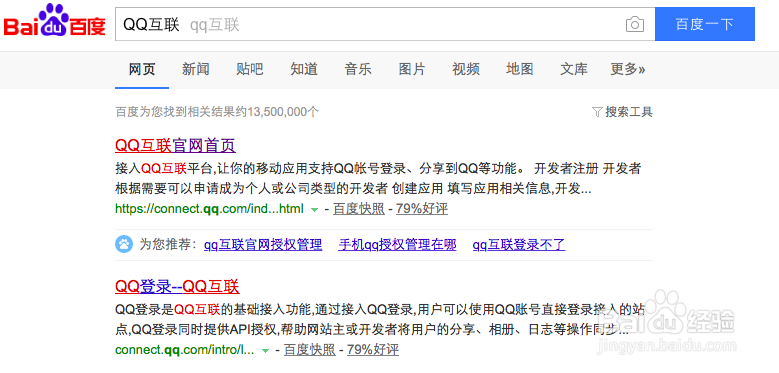Viewport: 779px width, 373px height.
Task: Click the search tools filter icon
Action: (x=597, y=112)
